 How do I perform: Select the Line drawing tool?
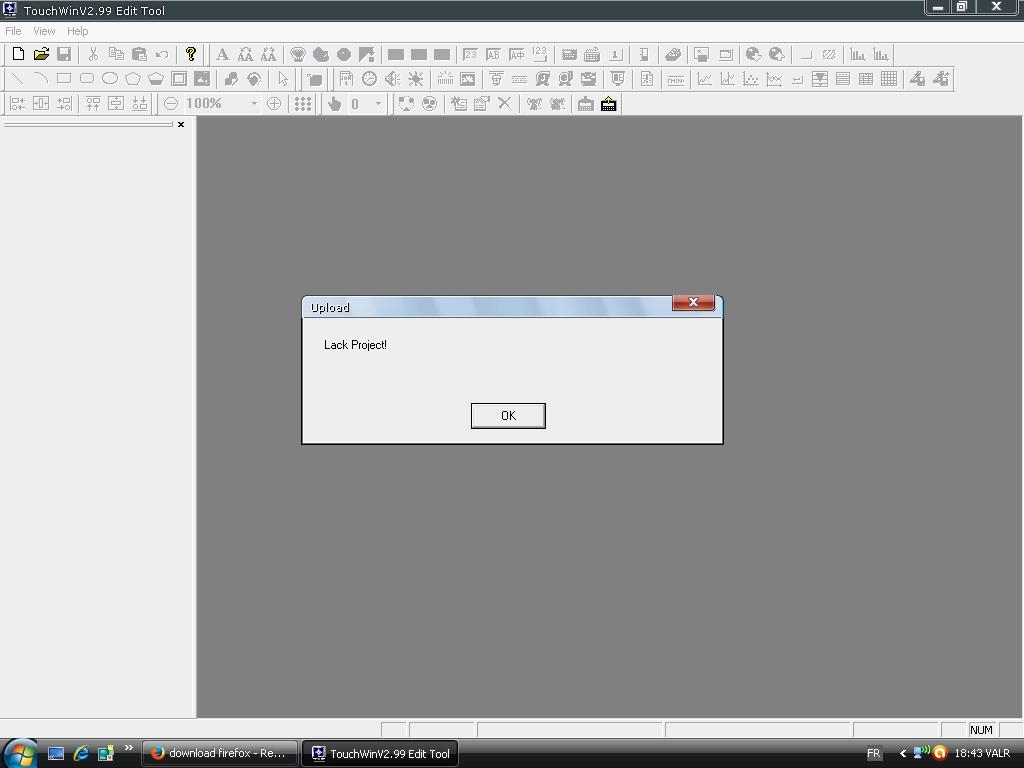click(18, 79)
